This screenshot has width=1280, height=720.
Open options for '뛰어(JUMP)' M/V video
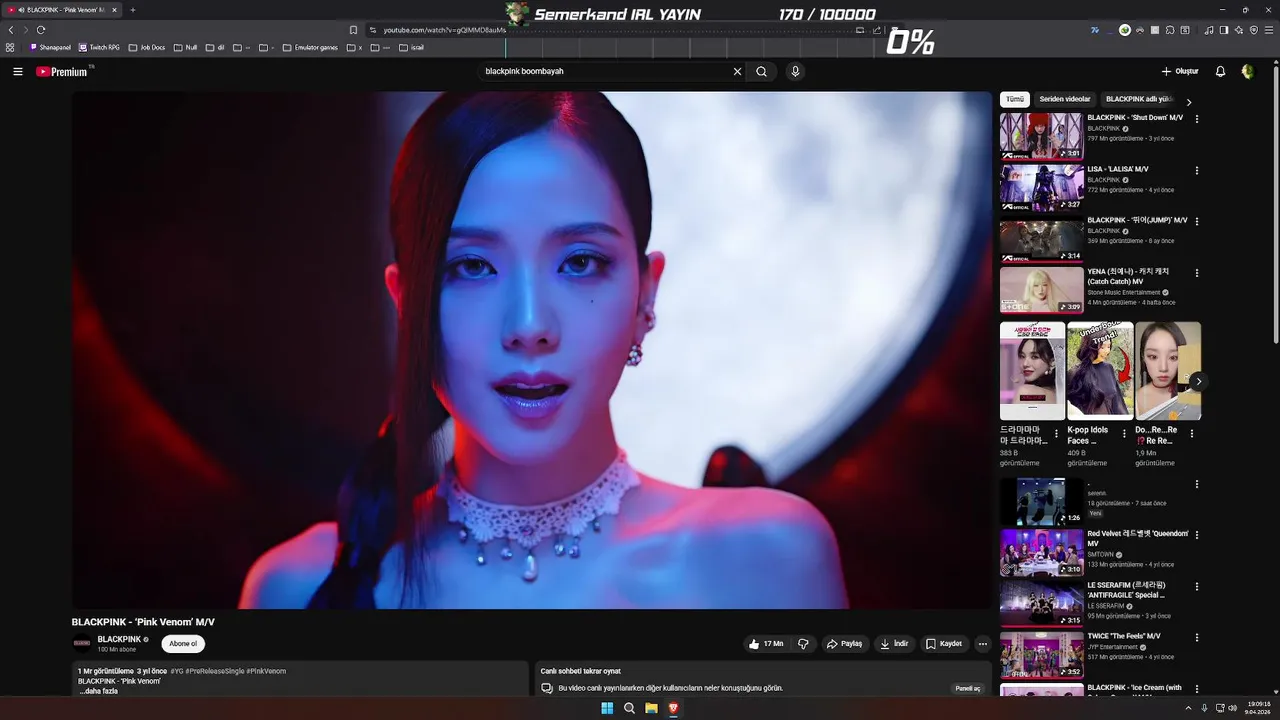[x=1197, y=222]
